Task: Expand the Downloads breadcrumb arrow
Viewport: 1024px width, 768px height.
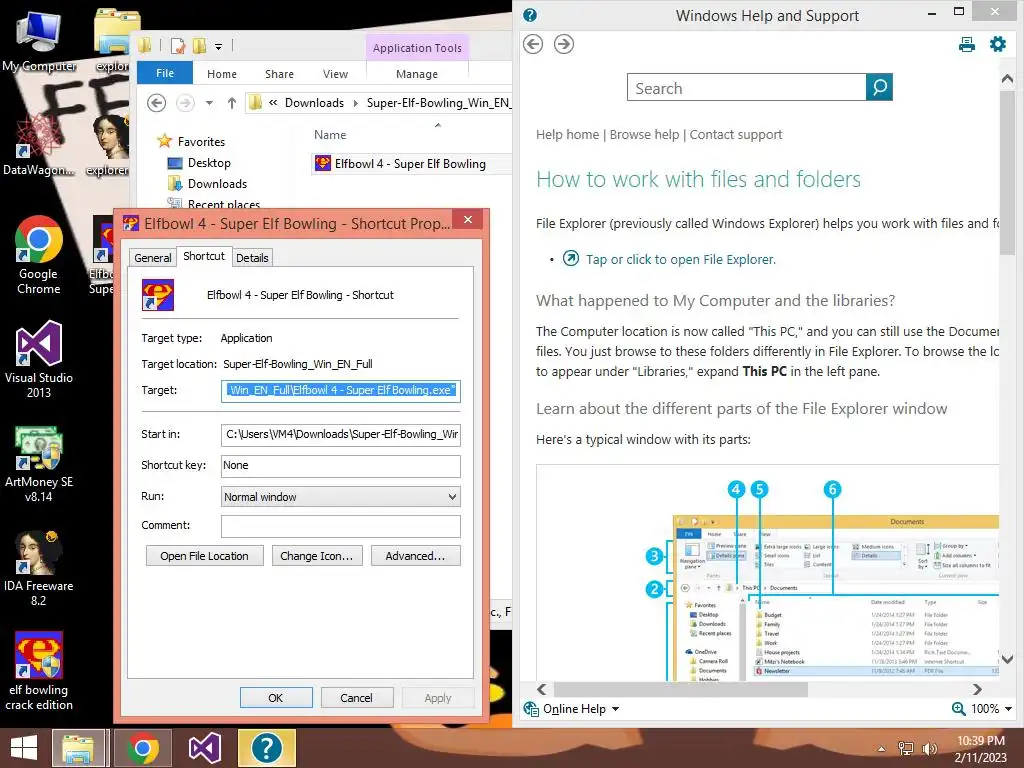Action: pos(355,103)
